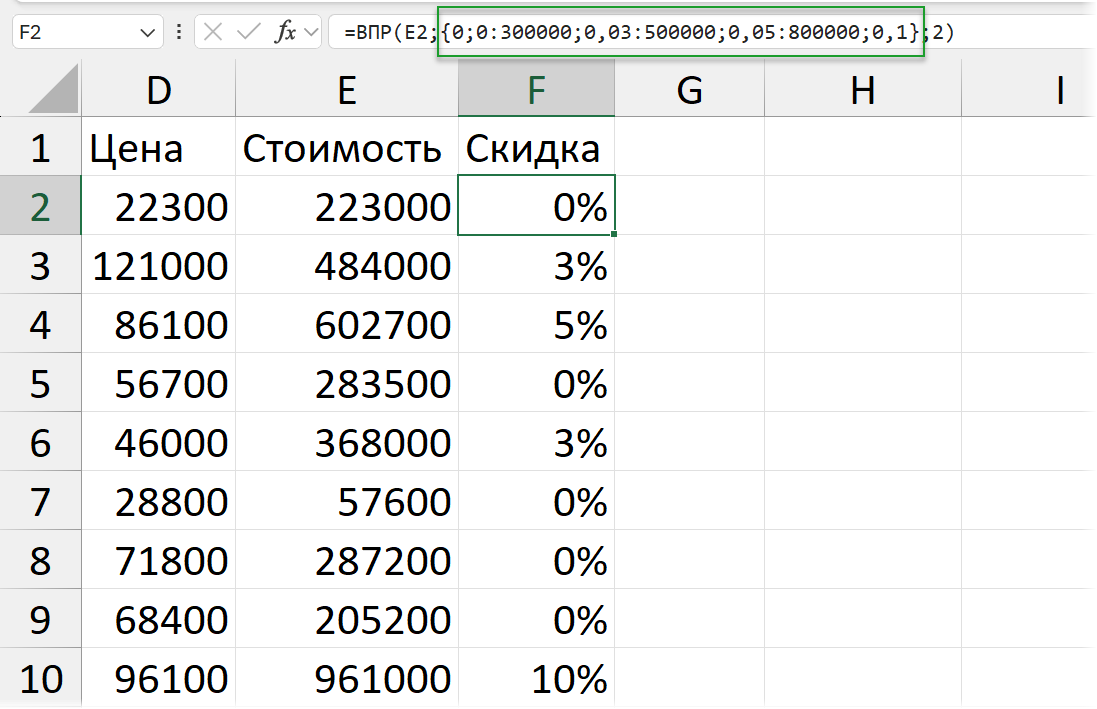Select column G header
Viewport: 1097px width, 709px height.
pyautogui.click(x=690, y=89)
